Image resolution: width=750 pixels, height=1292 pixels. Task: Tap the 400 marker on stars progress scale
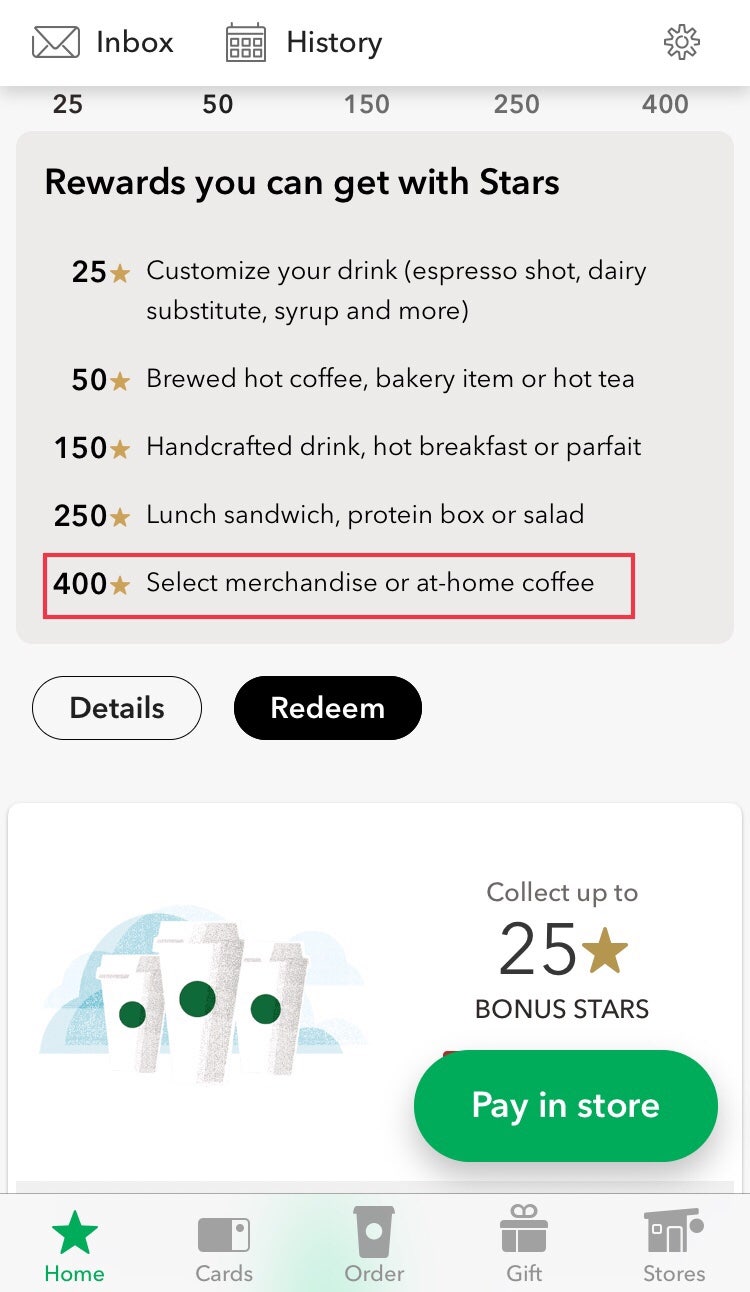coord(666,104)
